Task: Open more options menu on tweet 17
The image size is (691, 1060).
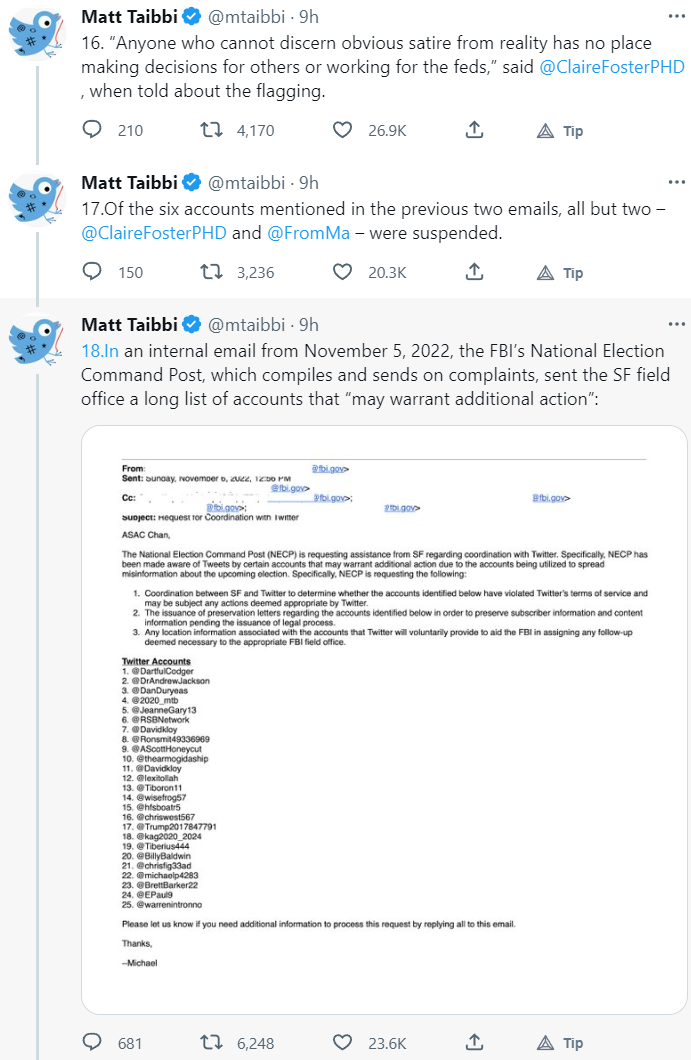Action: 677,182
